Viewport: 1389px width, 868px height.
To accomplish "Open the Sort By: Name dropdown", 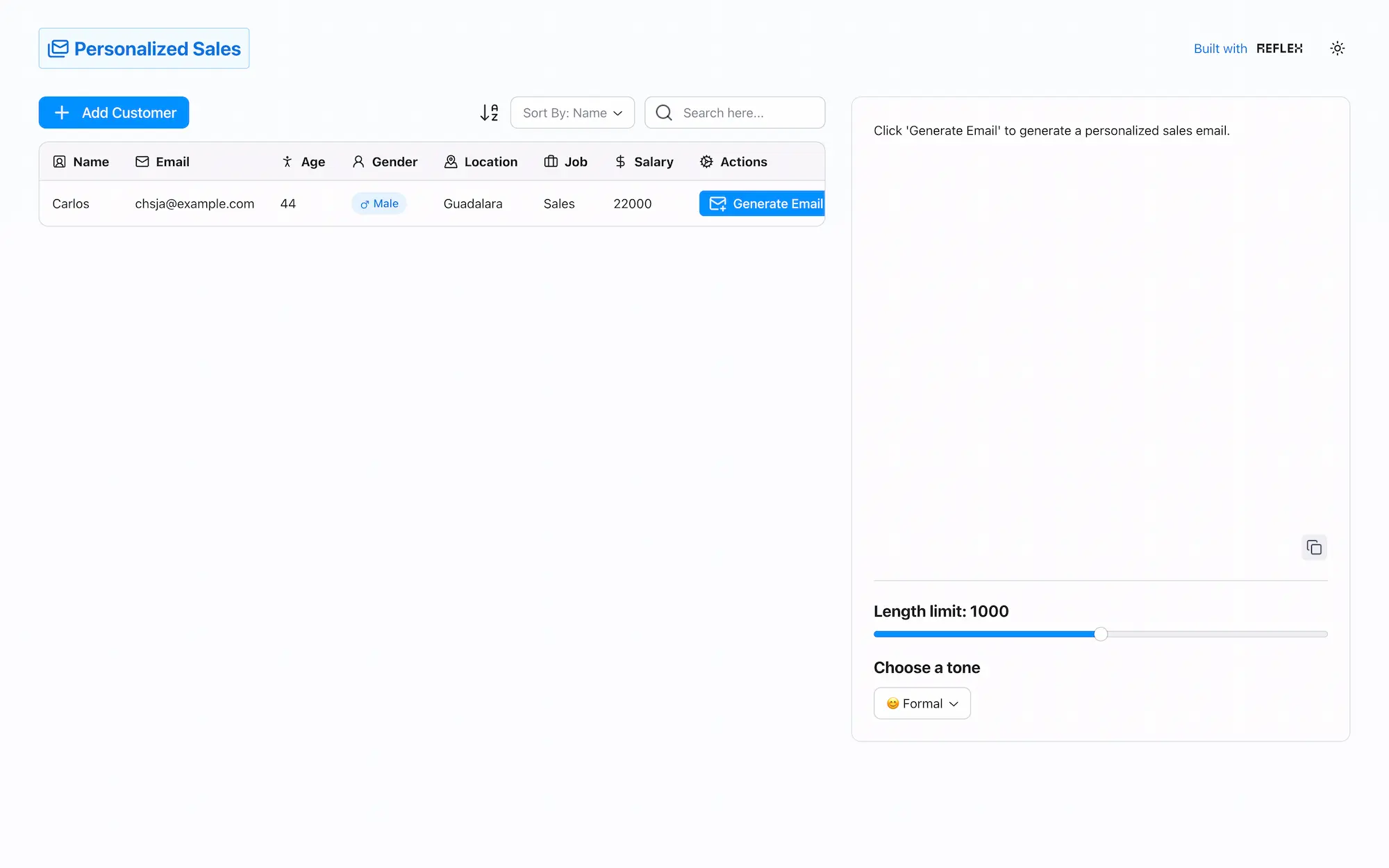I will click(572, 112).
